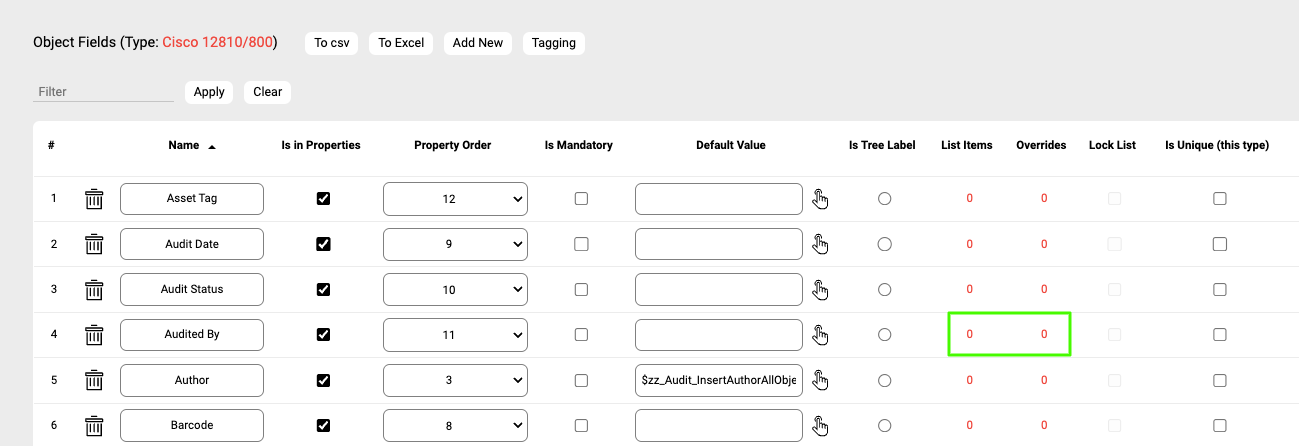Remove the Audited By field

(94, 335)
